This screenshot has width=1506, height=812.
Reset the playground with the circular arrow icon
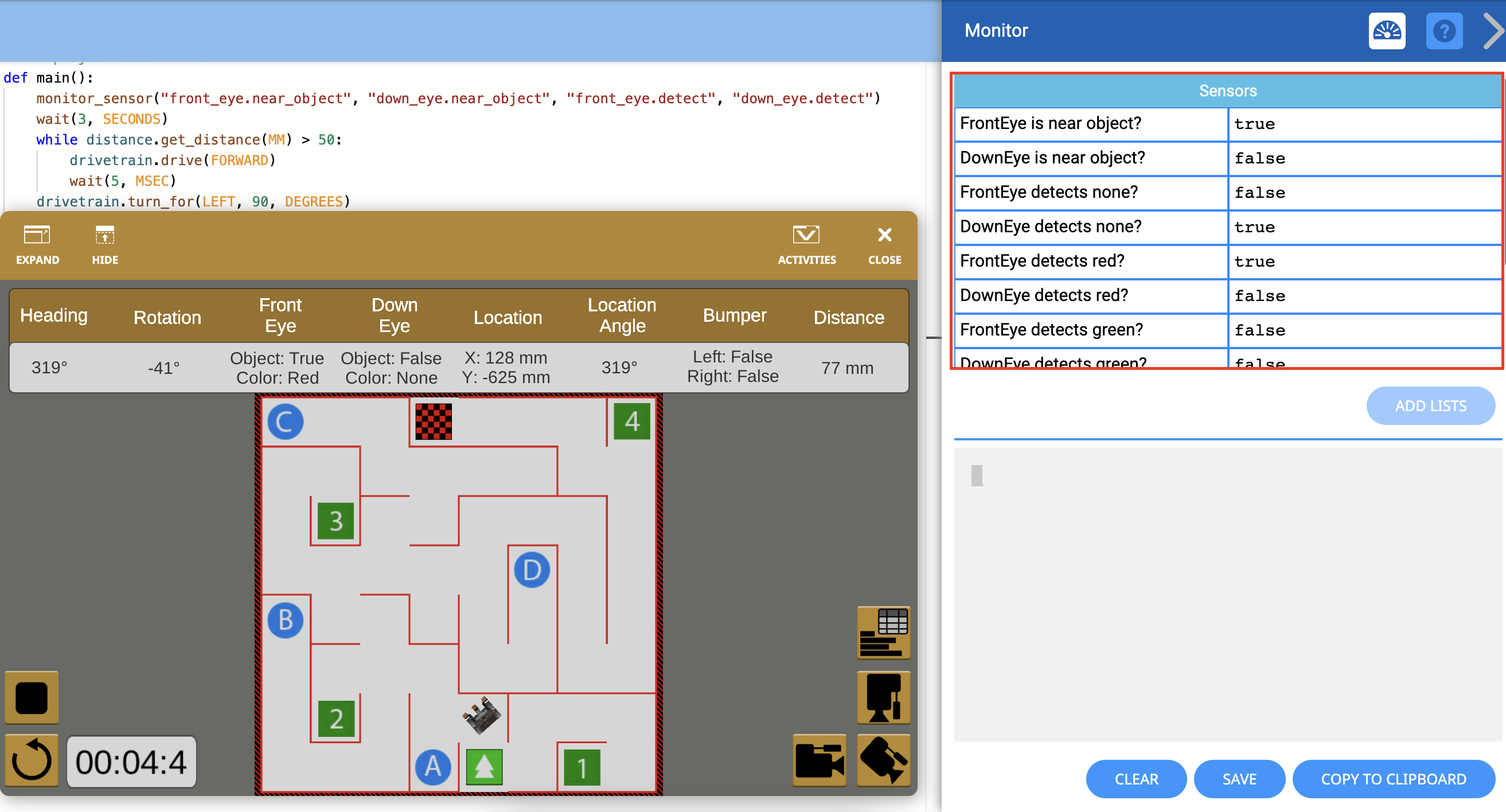pyautogui.click(x=32, y=760)
